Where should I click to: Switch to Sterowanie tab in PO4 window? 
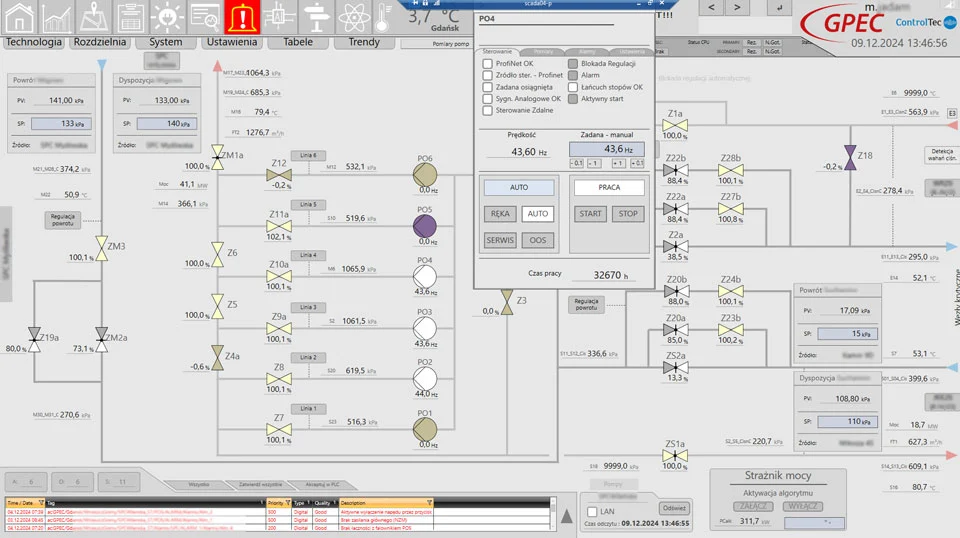[497, 52]
